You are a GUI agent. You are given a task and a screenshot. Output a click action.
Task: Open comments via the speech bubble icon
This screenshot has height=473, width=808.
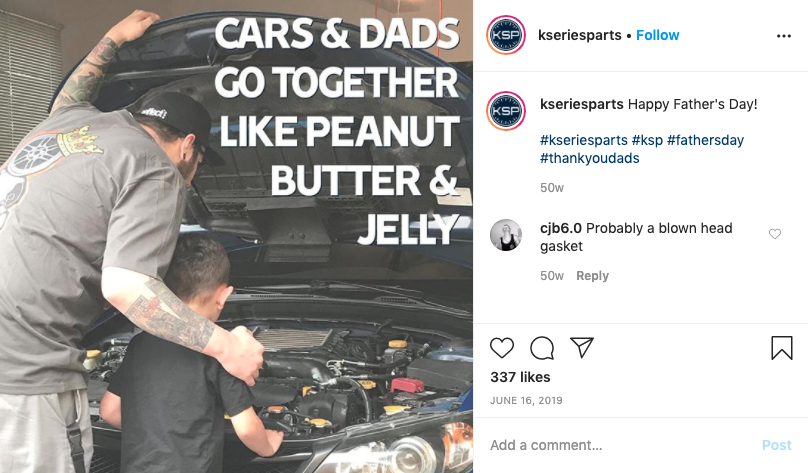[x=542, y=348]
